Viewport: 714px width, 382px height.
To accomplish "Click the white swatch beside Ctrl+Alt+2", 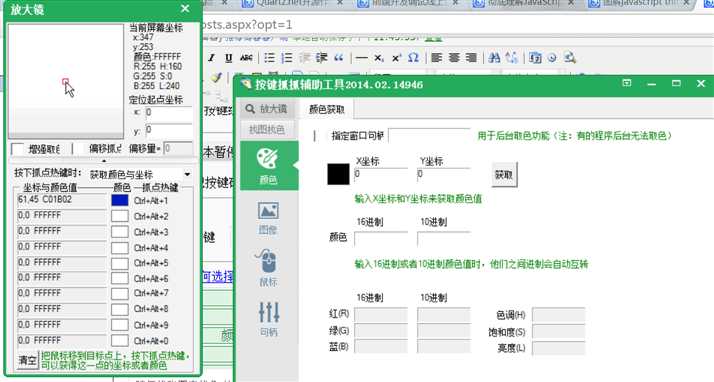I will 120,216.
